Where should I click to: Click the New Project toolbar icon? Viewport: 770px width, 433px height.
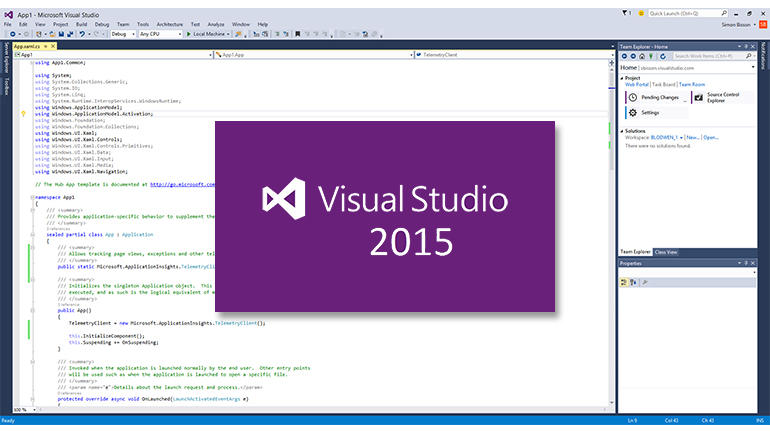click(x=39, y=34)
